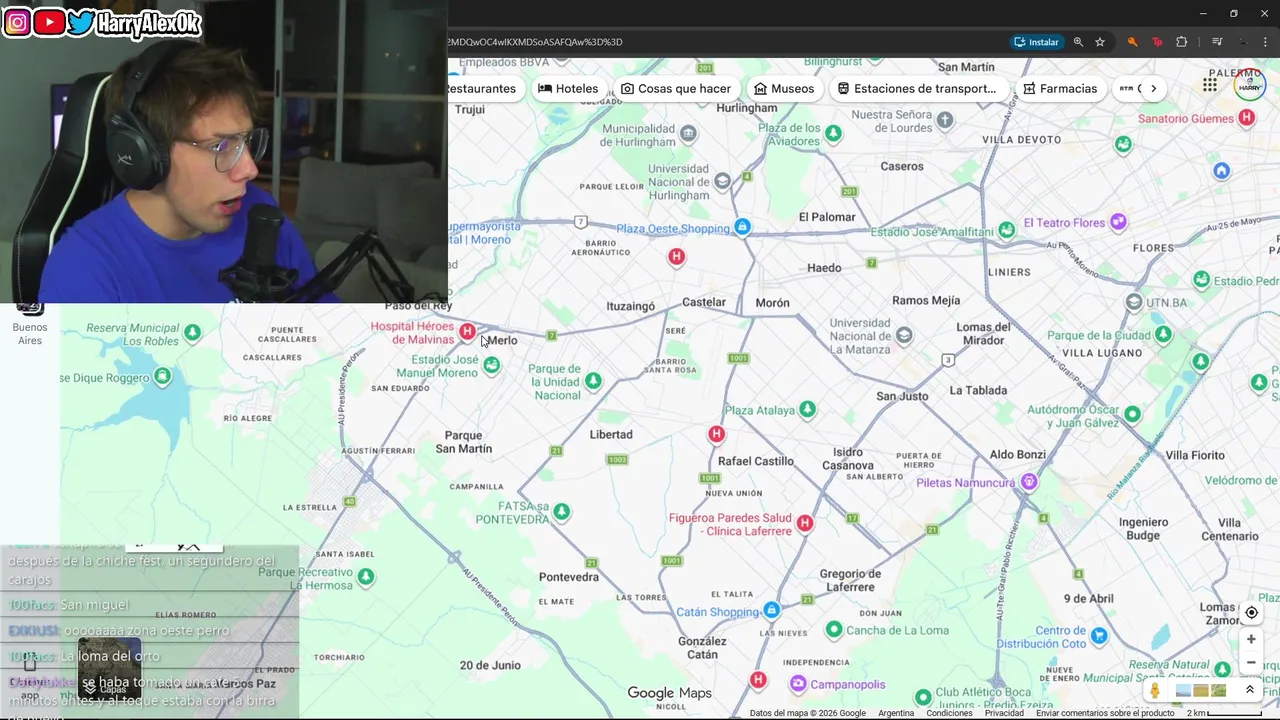Select the Farmacias category chip
Image resolution: width=1280 pixels, height=720 pixels.
tap(1060, 88)
